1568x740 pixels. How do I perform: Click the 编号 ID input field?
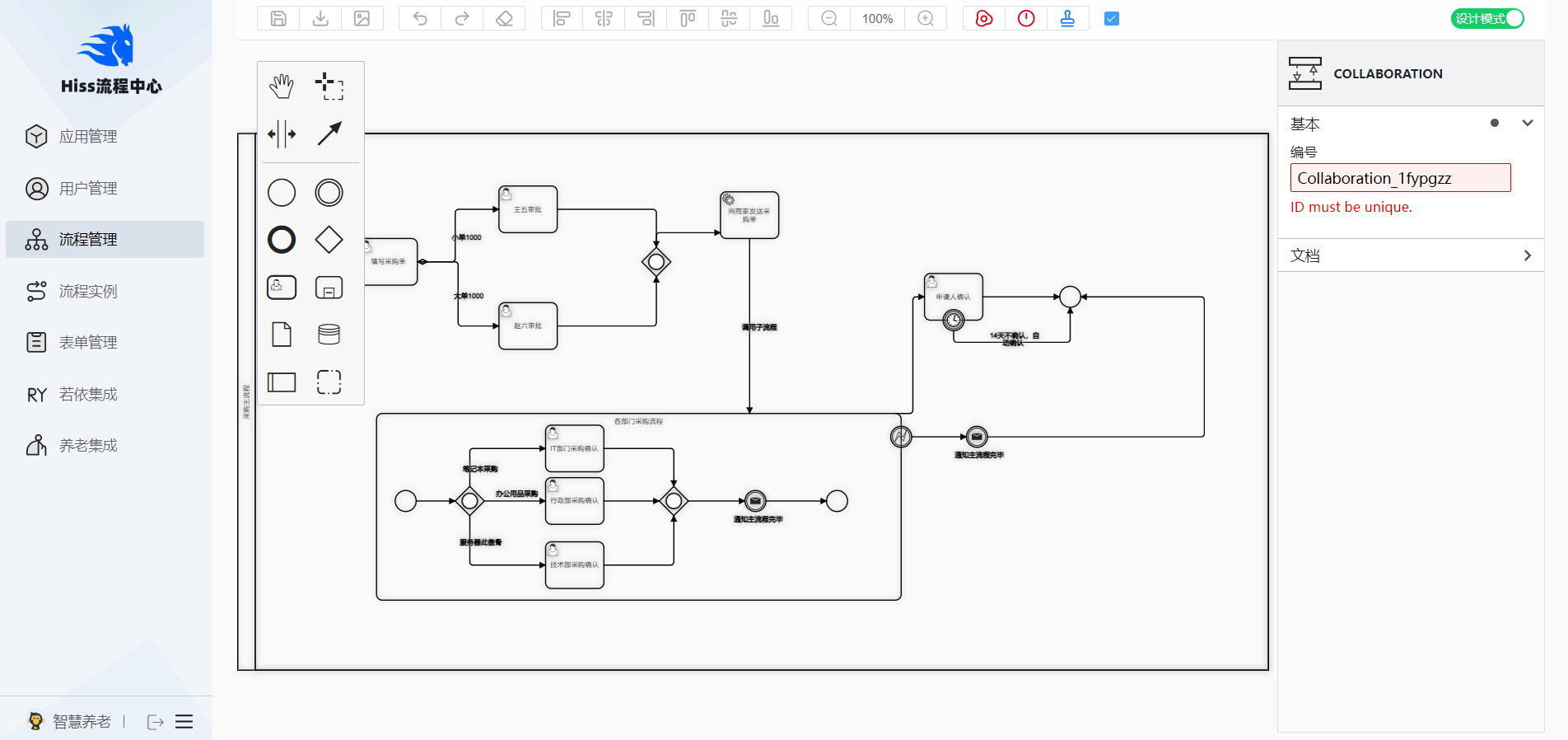1400,178
